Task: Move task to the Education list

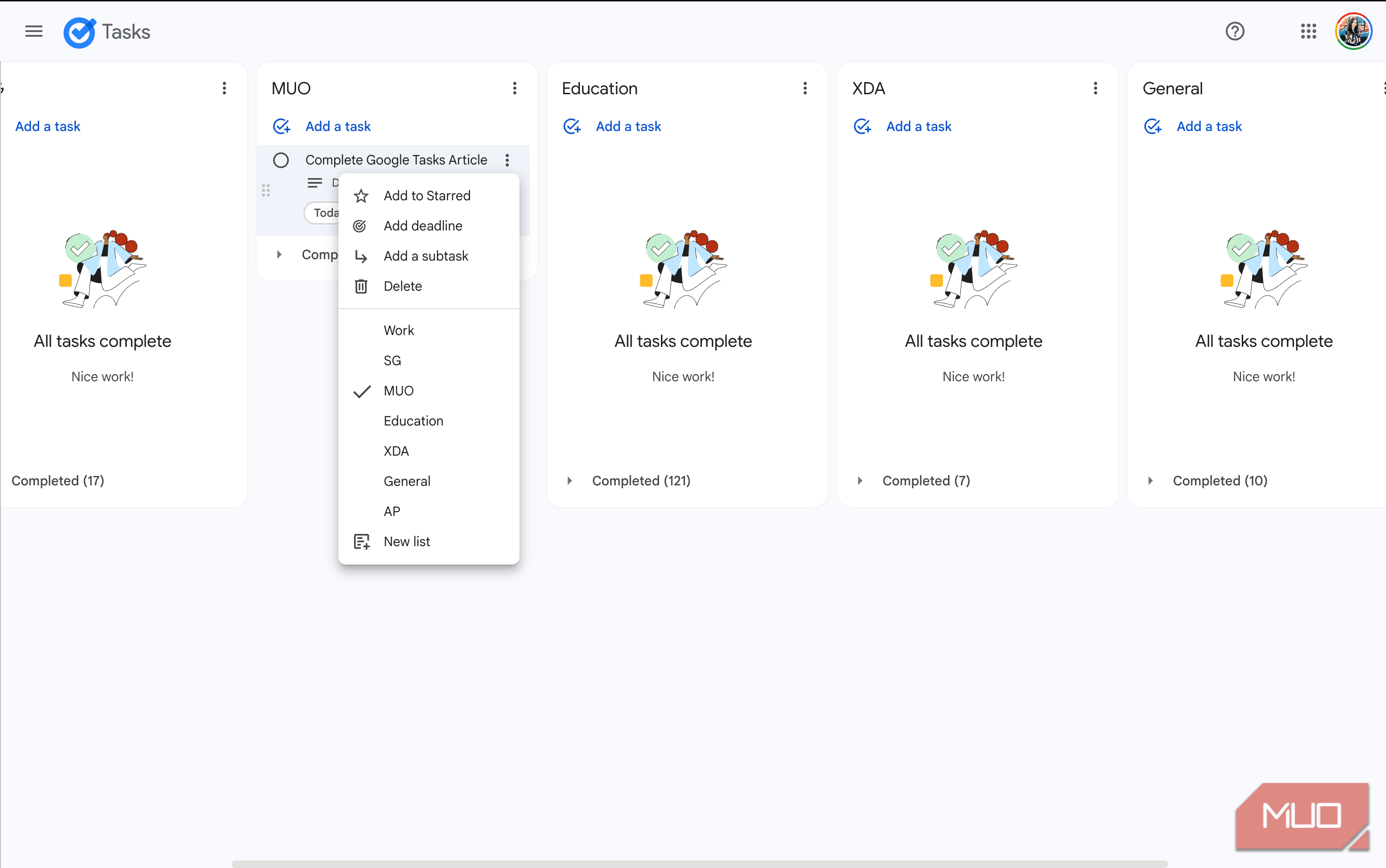Action: pyautogui.click(x=429, y=421)
